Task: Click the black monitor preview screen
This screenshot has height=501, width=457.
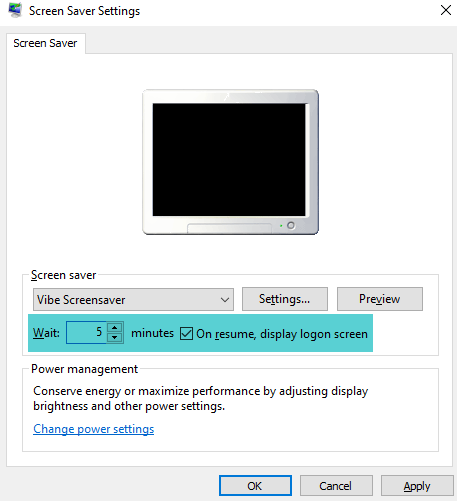Action: (229, 160)
